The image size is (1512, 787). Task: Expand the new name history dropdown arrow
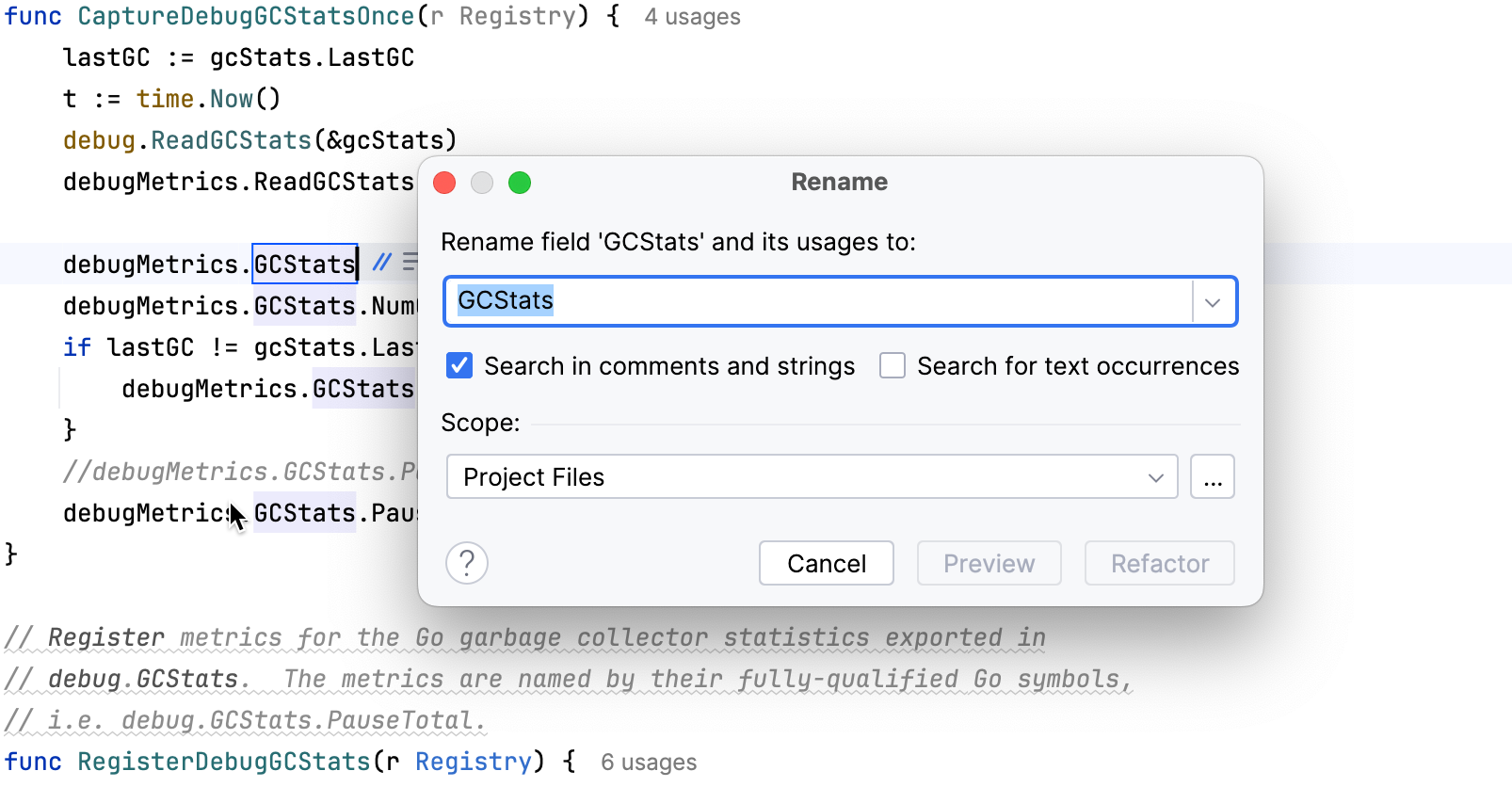tap(1213, 302)
